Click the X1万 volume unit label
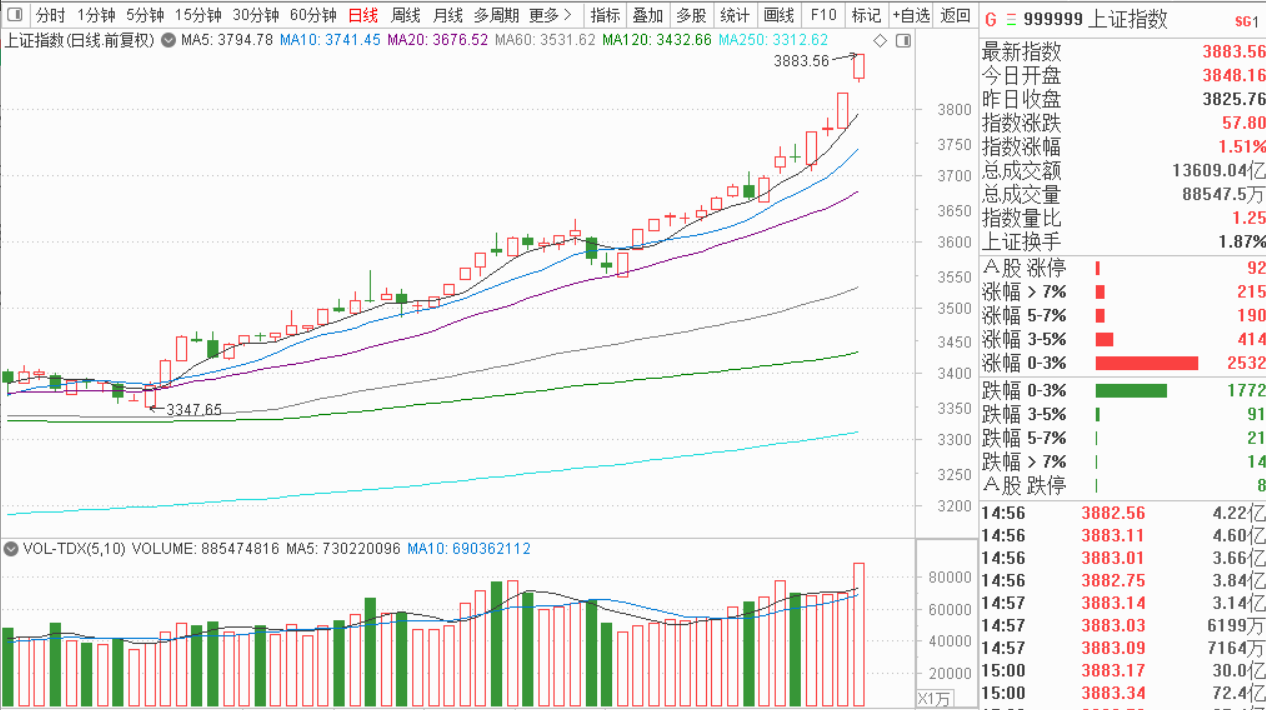 pyautogui.click(x=935, y=698)
